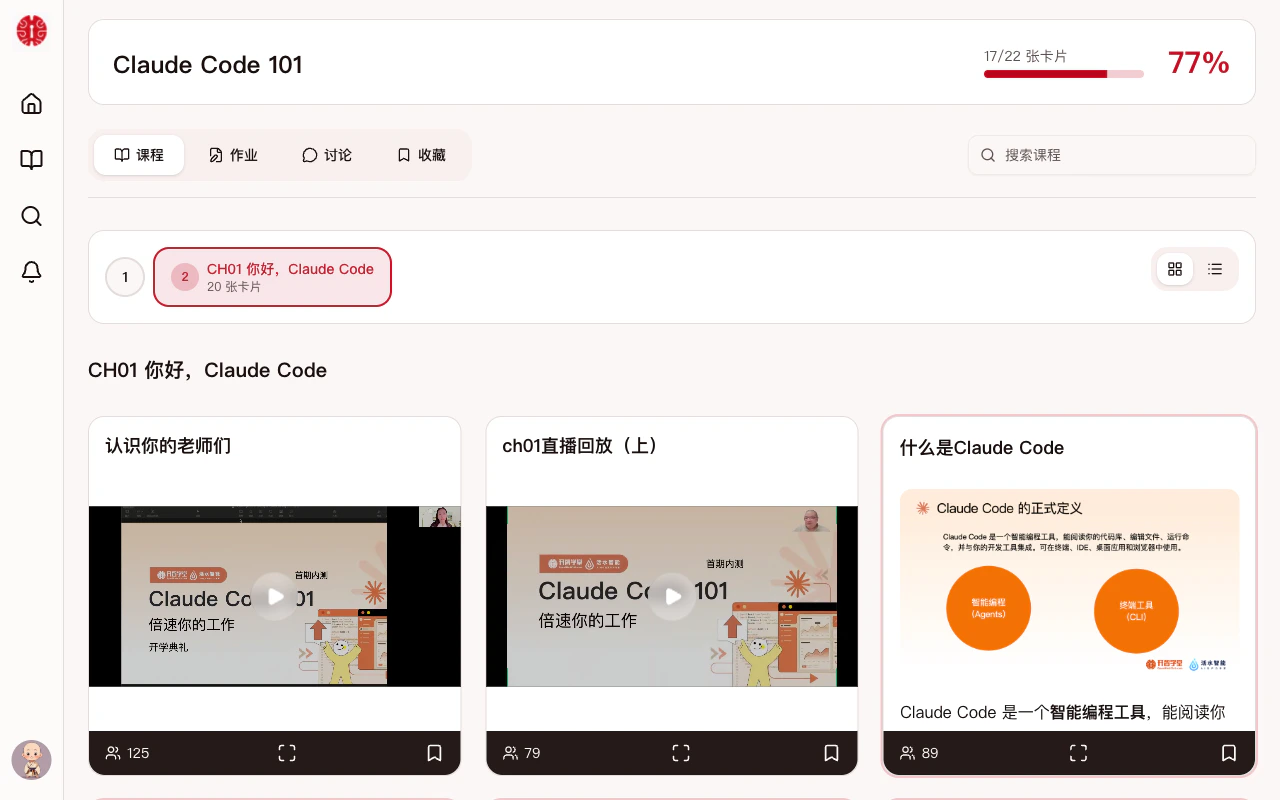Image resolution: width=1280 pixels, height=800 pixels.
Task: Bookmark the 什么是Claude Code card
Action: pos(1228,753)
